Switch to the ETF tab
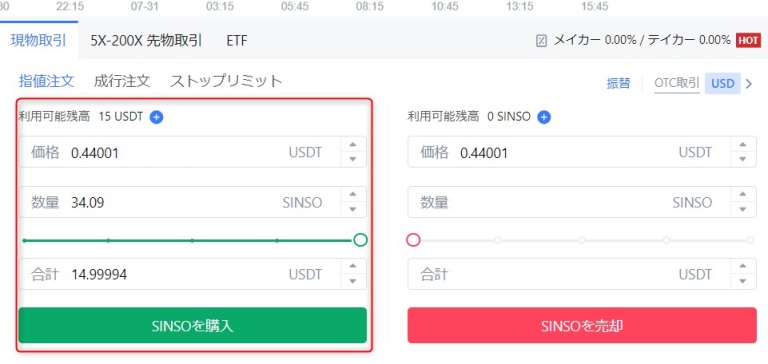Image resolution: width=768 pixels, height=364 pixels. coord(237,41)
